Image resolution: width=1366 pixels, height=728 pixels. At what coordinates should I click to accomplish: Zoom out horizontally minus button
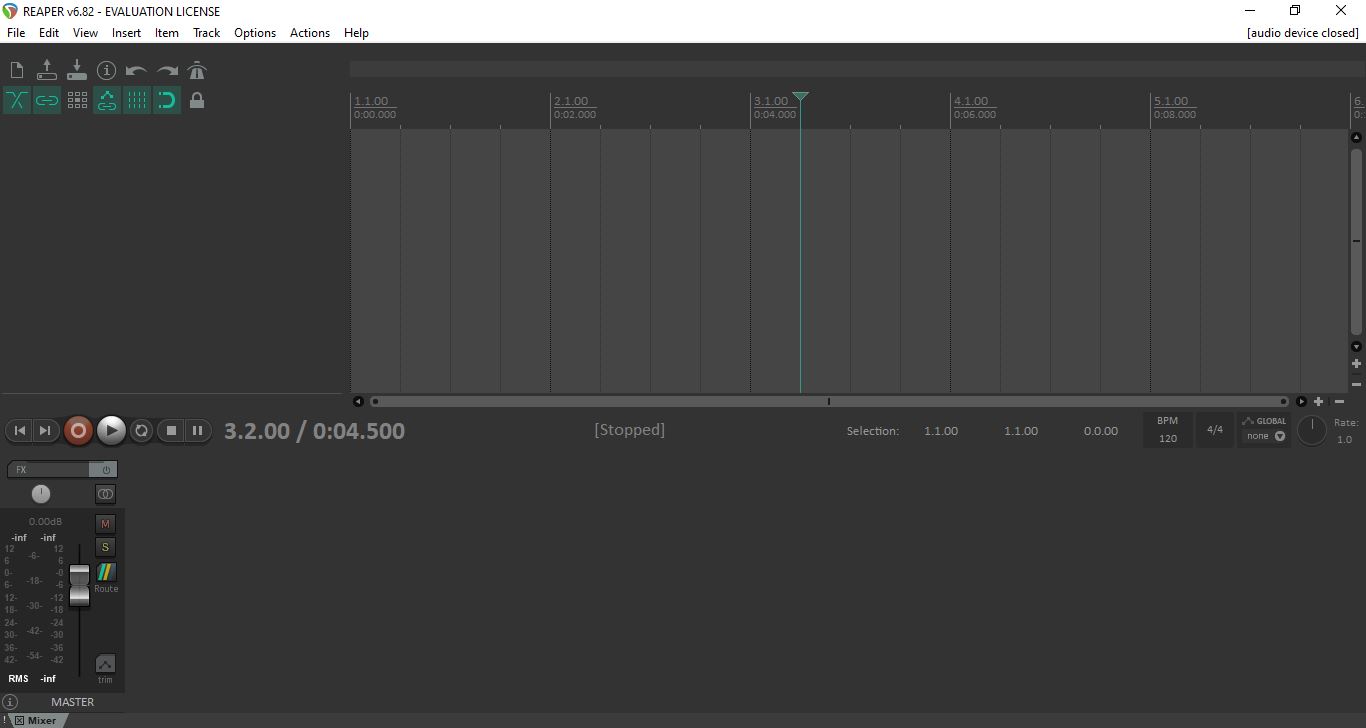[1339, 401]
